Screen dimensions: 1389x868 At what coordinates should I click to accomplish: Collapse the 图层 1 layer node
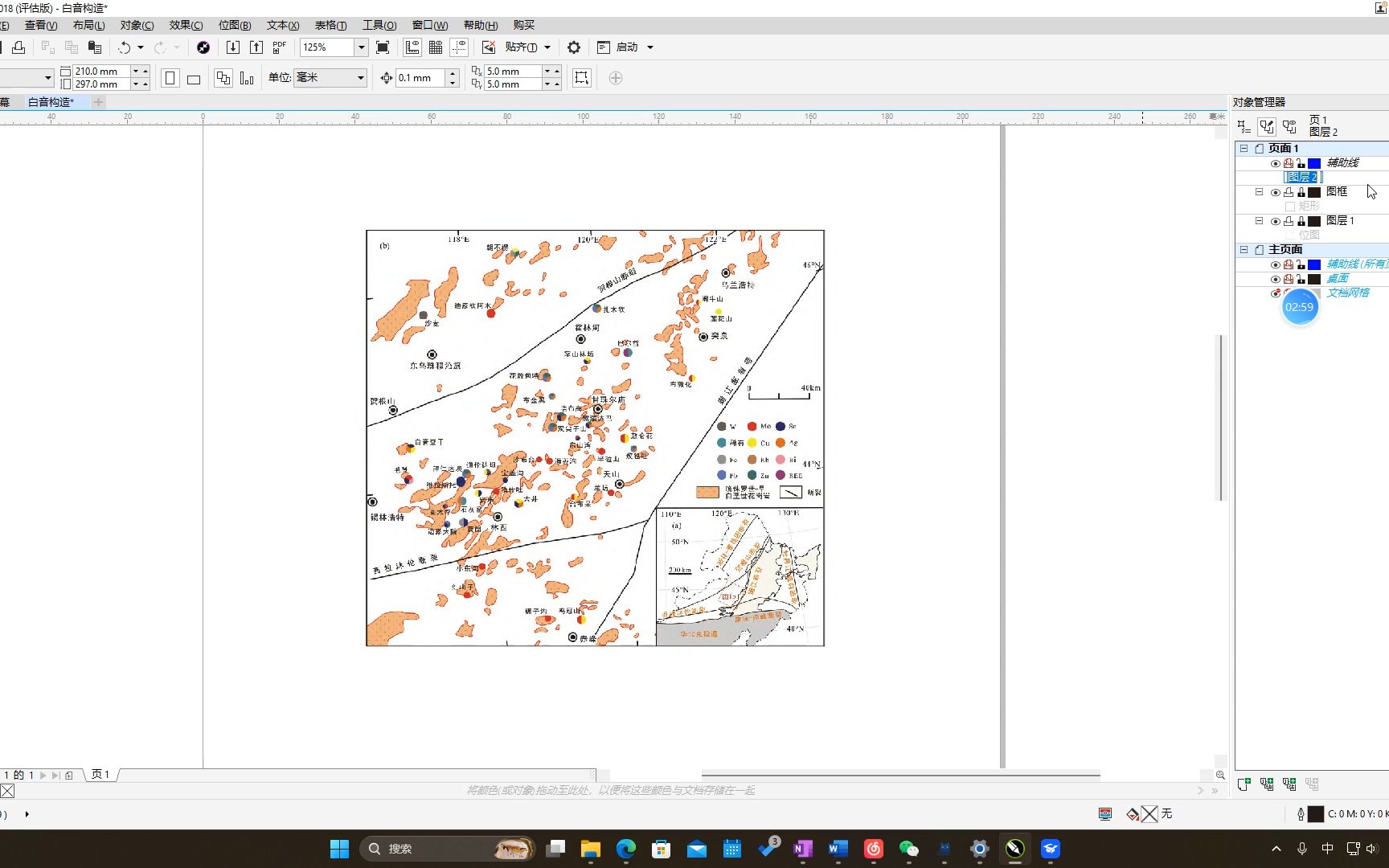point(1259,221)
